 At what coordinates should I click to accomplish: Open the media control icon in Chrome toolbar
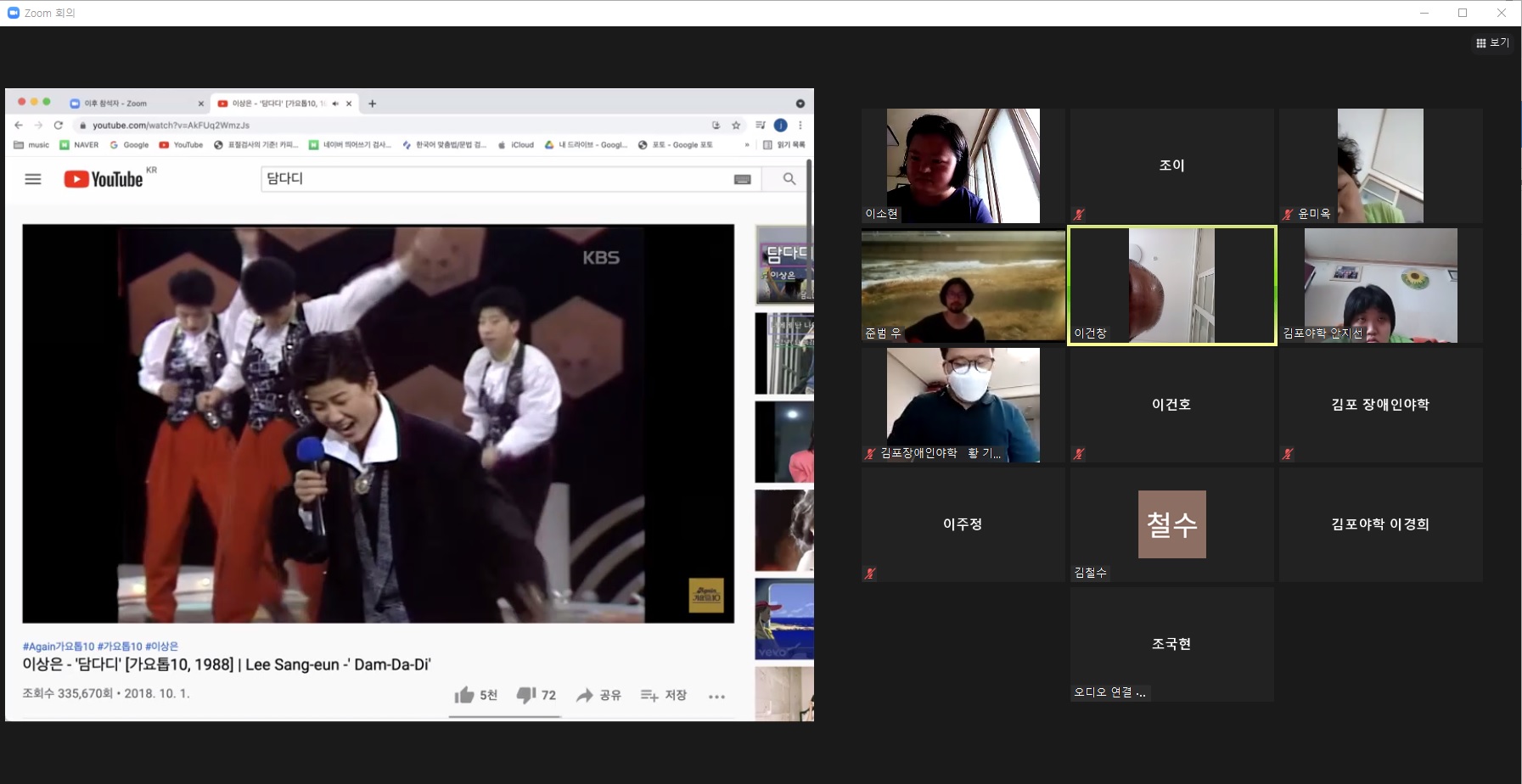761,126
